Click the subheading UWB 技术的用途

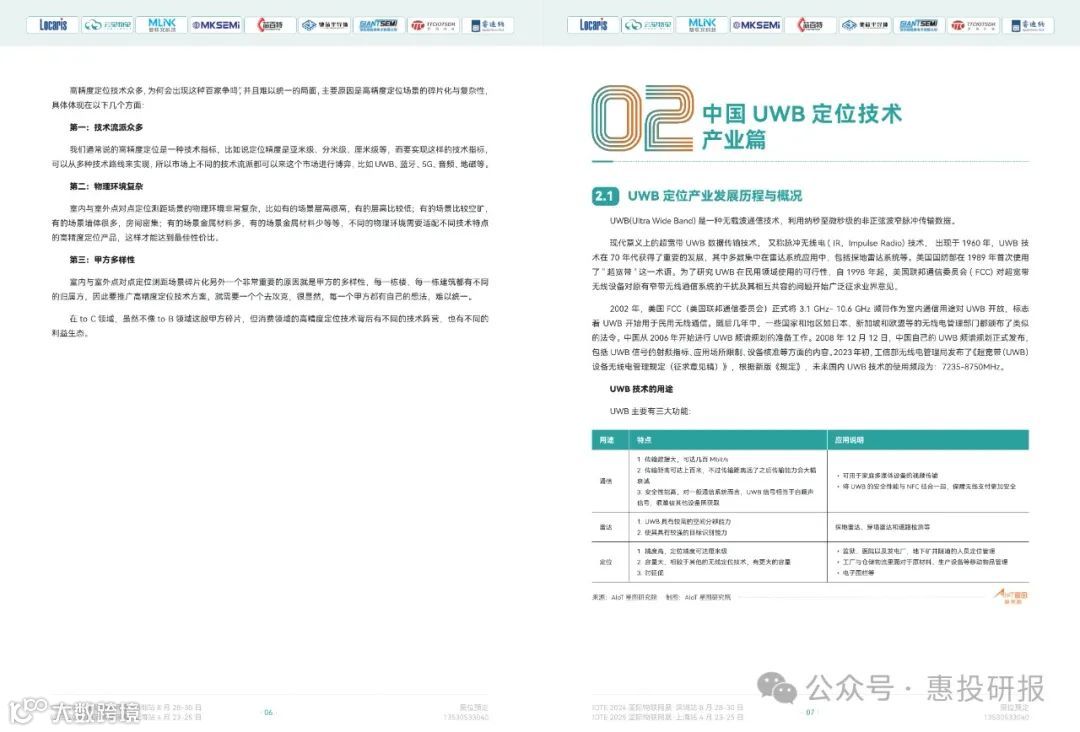click(x=641, y=389)
